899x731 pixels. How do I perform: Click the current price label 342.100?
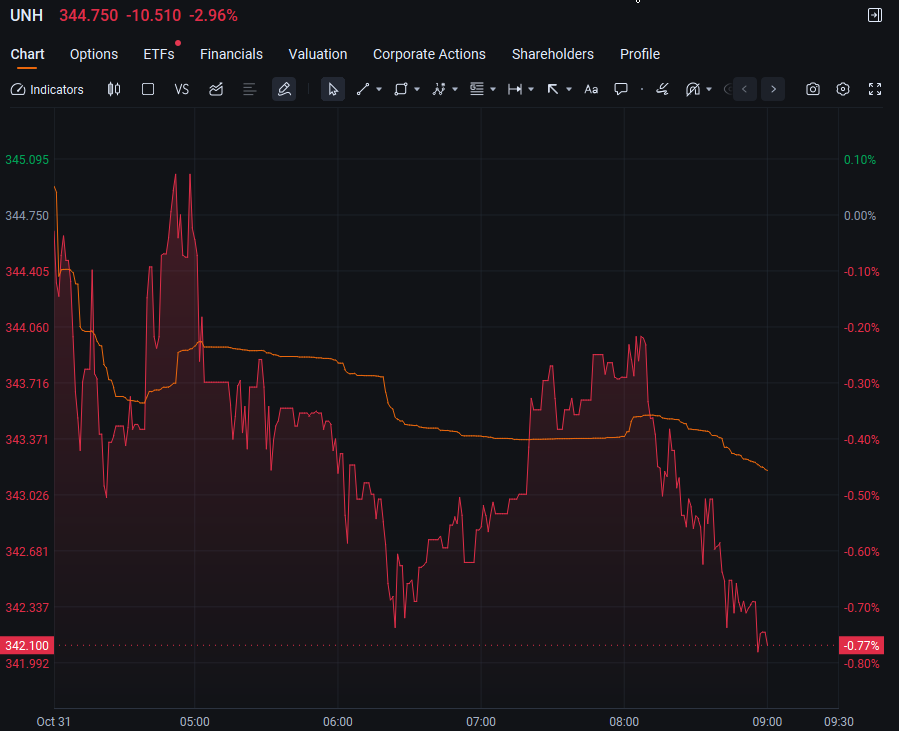click(27, 646)
